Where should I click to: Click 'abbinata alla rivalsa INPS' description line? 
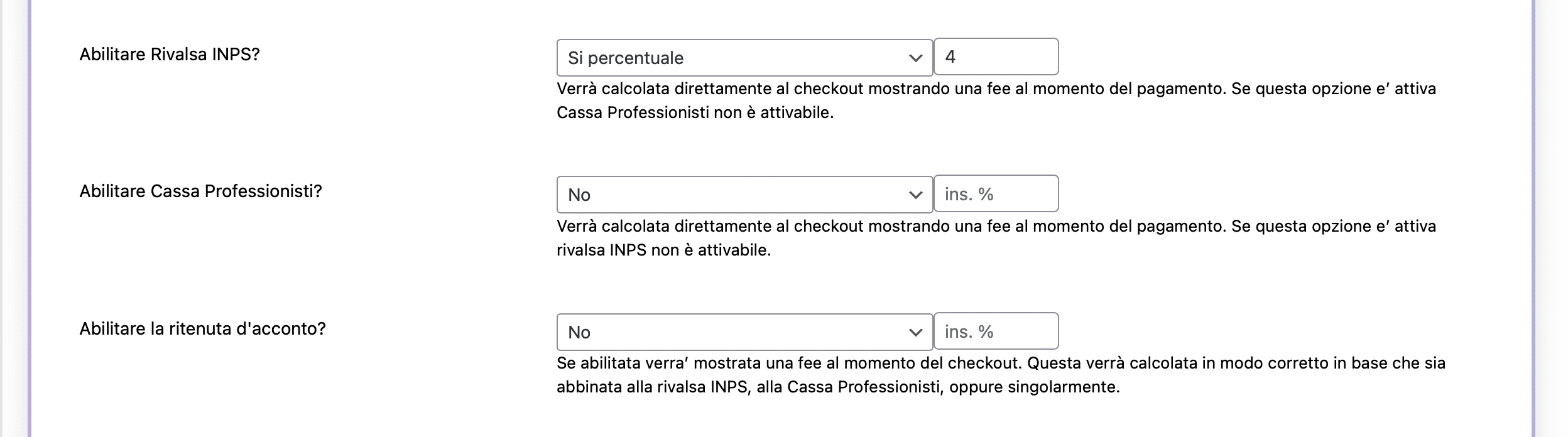838,387
